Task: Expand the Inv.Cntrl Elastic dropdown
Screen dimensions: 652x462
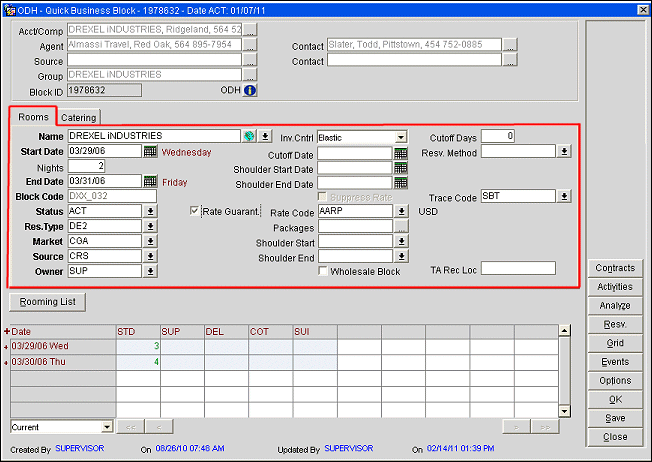Action: [x=400, y=137]
